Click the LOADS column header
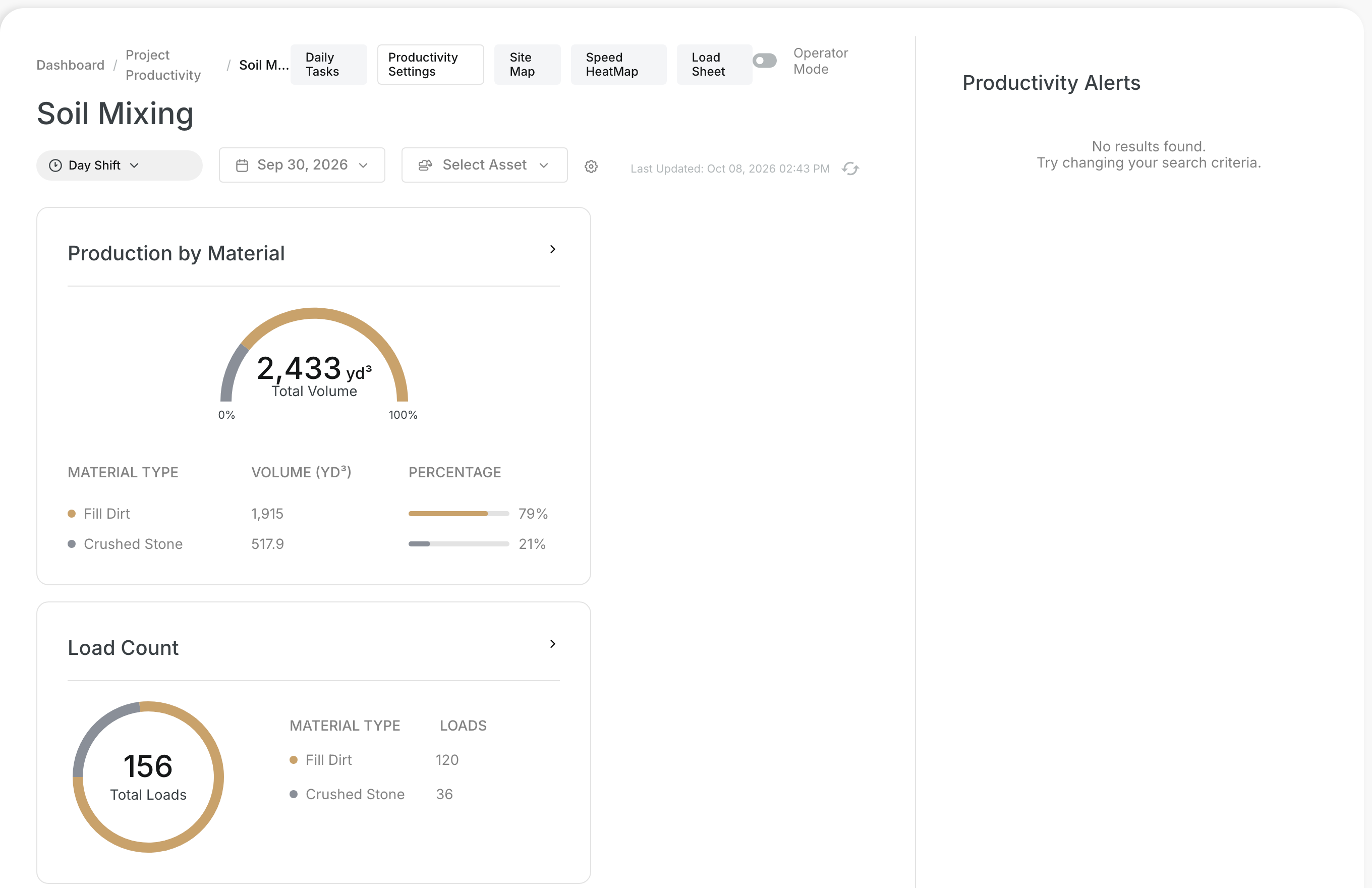The height and width of the screenshot is (888, 1372). coord(463,726)
